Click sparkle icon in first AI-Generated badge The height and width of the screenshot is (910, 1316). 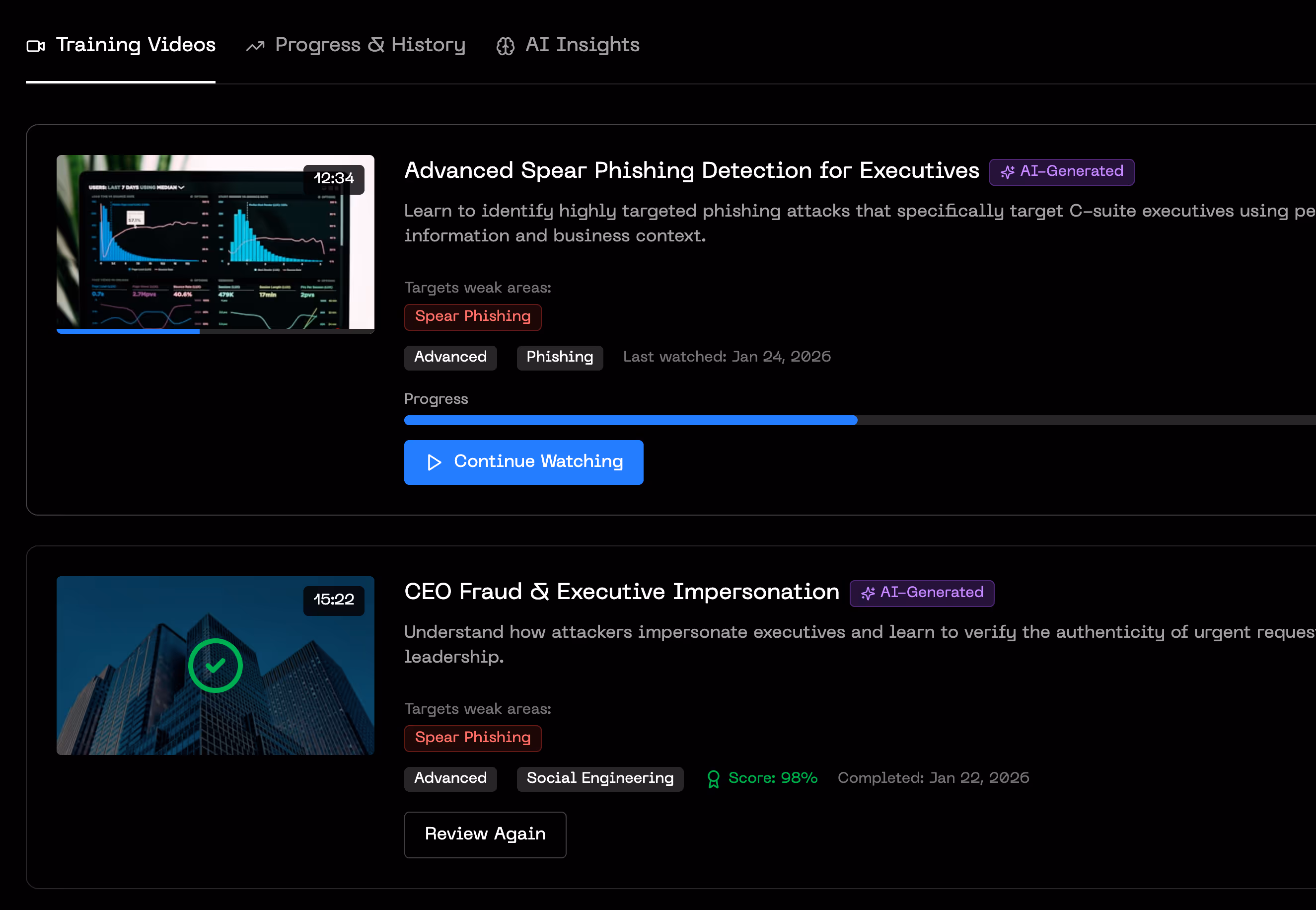tap(1007, 172)
